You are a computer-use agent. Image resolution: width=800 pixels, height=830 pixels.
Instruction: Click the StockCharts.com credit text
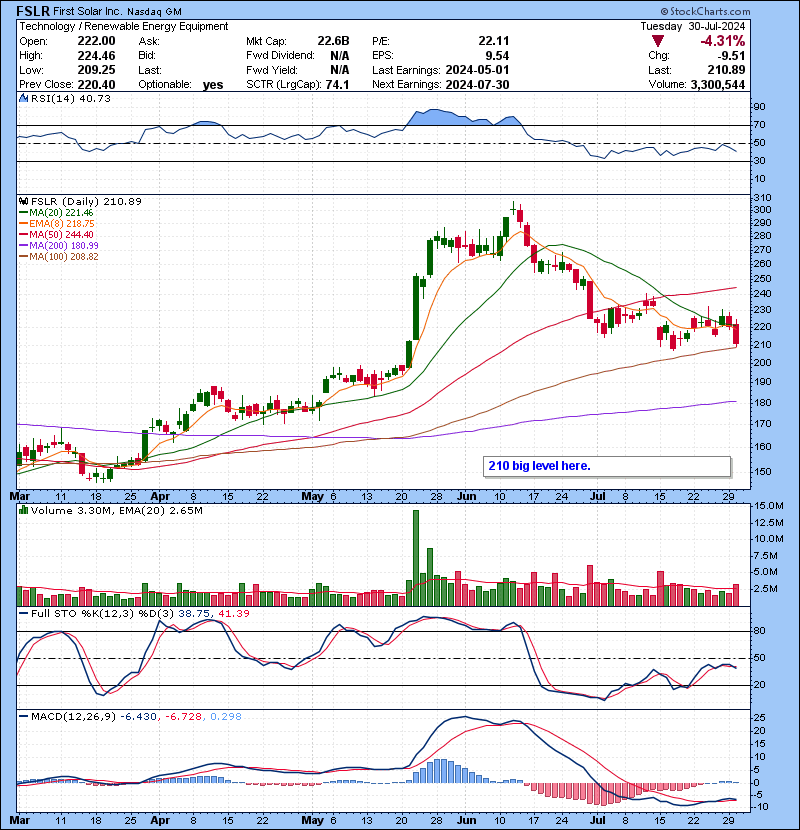705,11
